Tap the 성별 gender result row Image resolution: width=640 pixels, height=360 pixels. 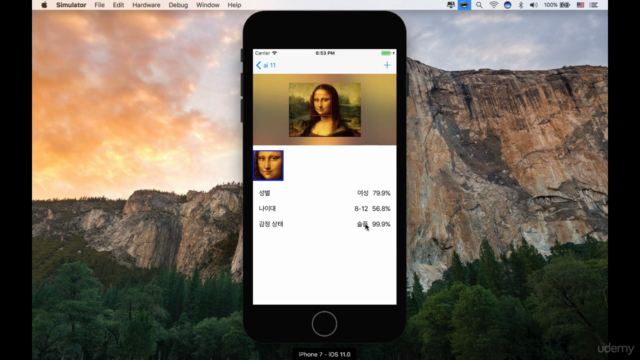[x=324, y=193]
